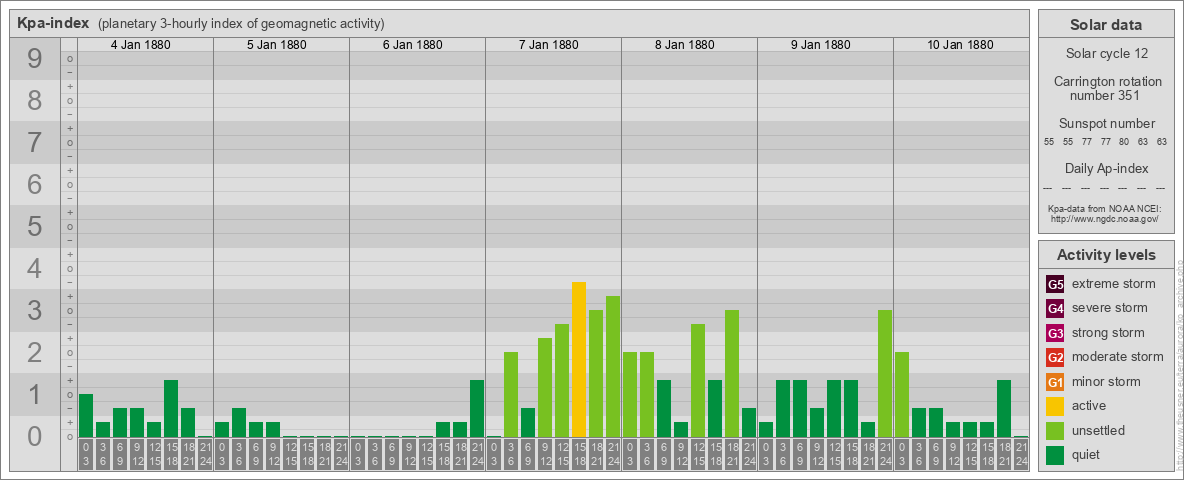Click the G5 extreme storm legend icon
Viewport: 1184px width, 480px height.
point(1055,285)
